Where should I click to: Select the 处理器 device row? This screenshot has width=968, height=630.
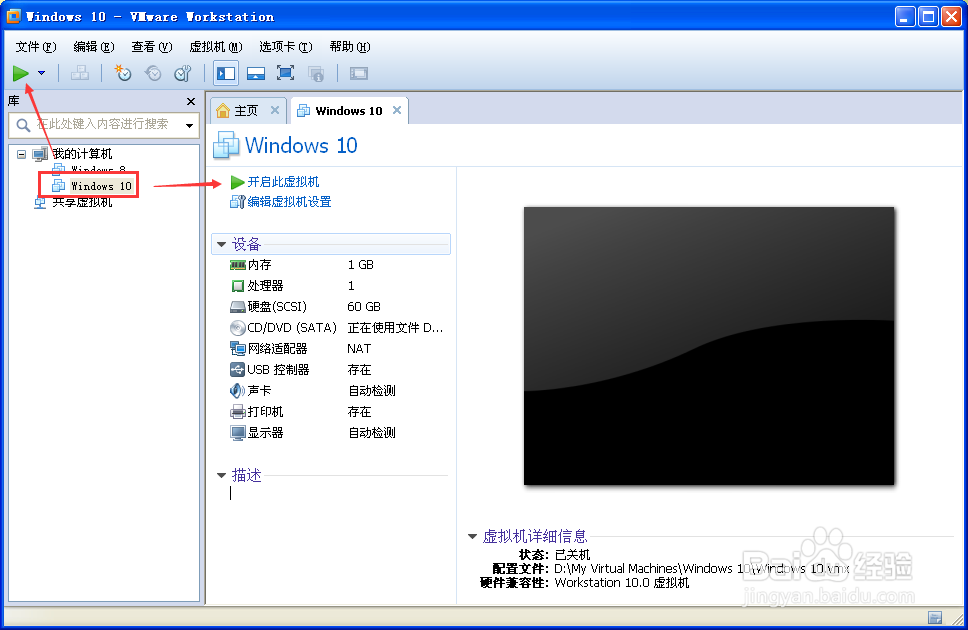(x=338, y=286)
